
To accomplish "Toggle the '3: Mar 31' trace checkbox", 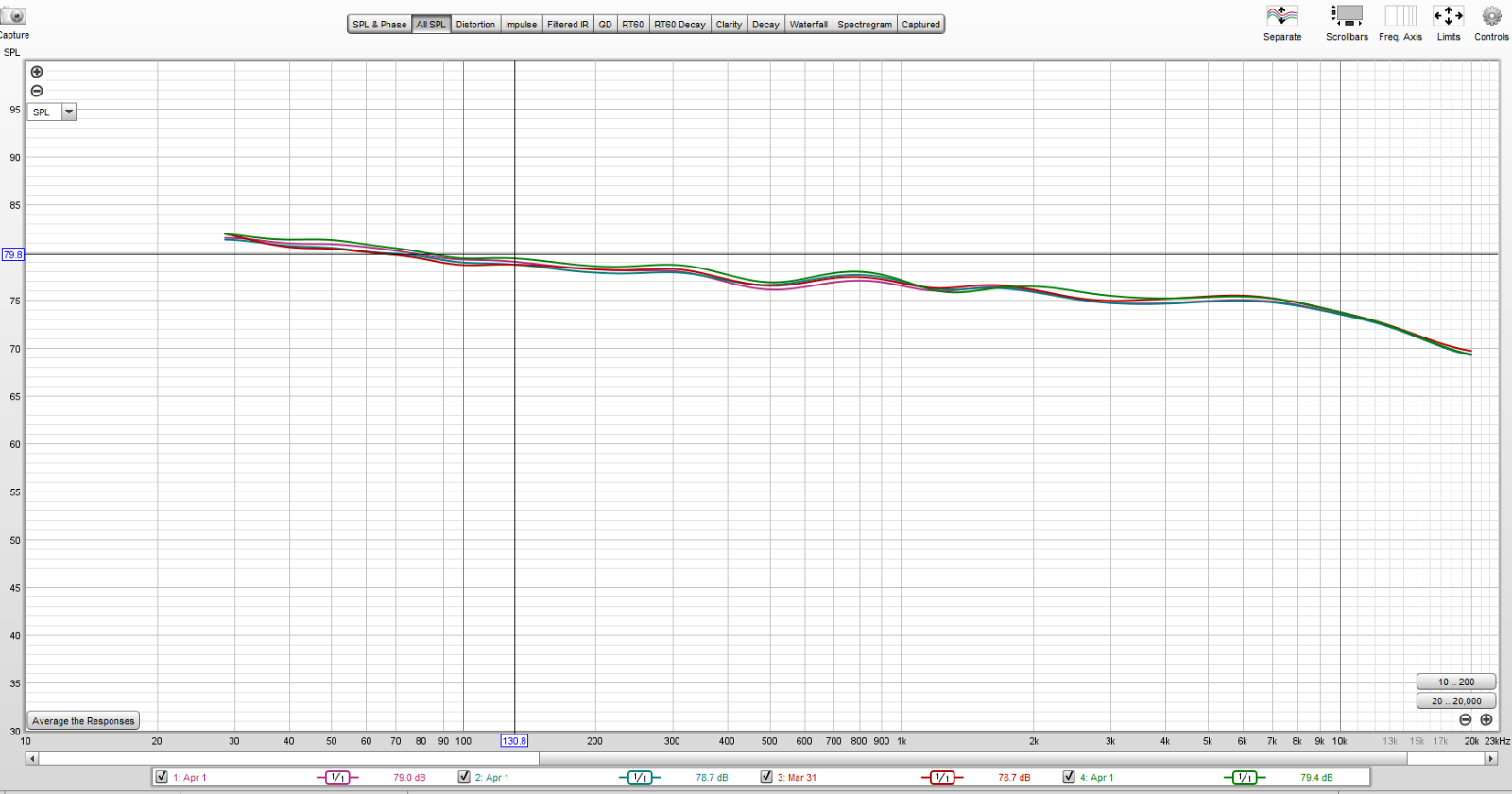I will (766, 777).
